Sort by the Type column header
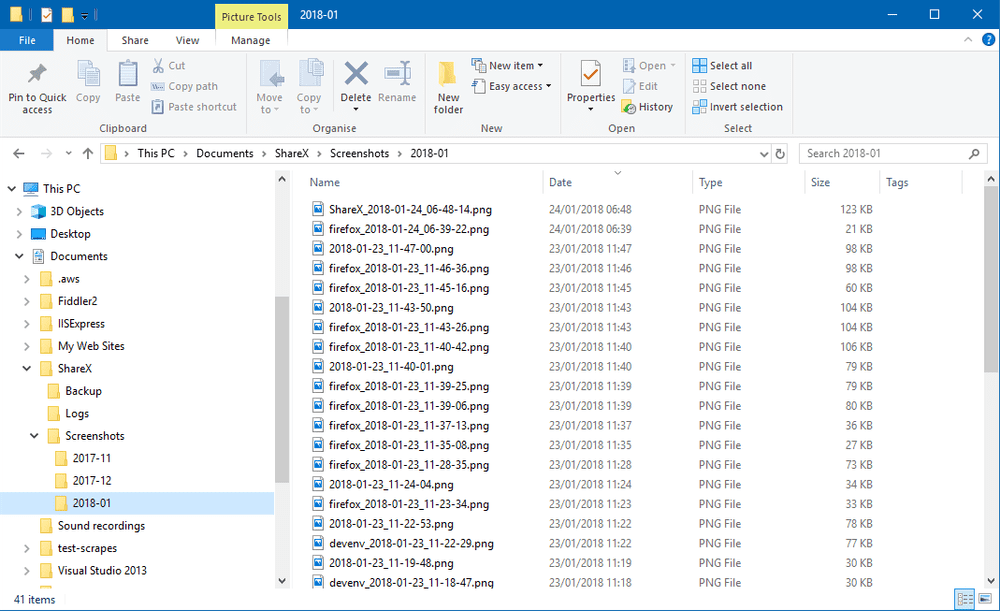1000x611 pixels. (710, 182)
